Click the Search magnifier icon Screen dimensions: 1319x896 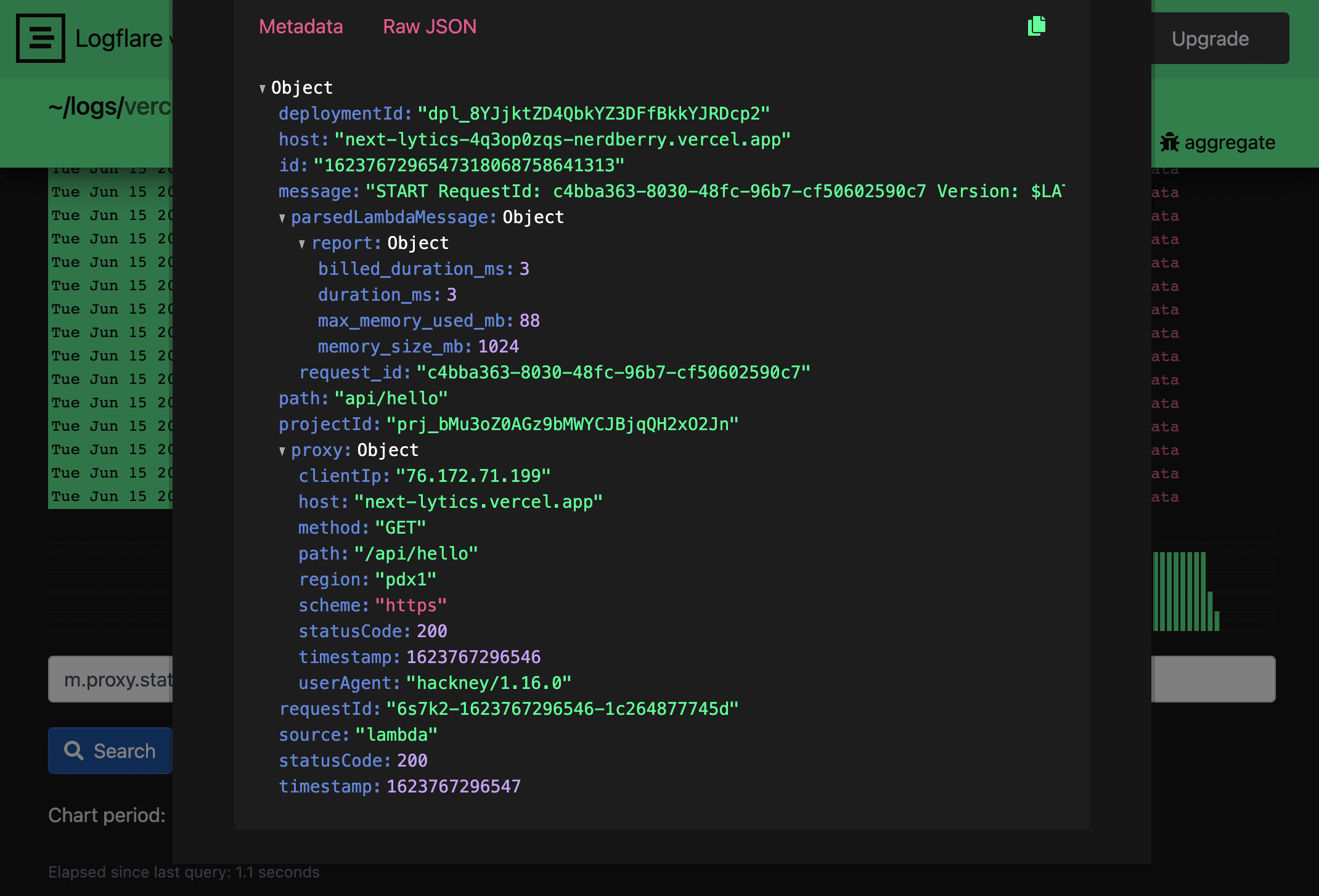click(x=74, y=751)
